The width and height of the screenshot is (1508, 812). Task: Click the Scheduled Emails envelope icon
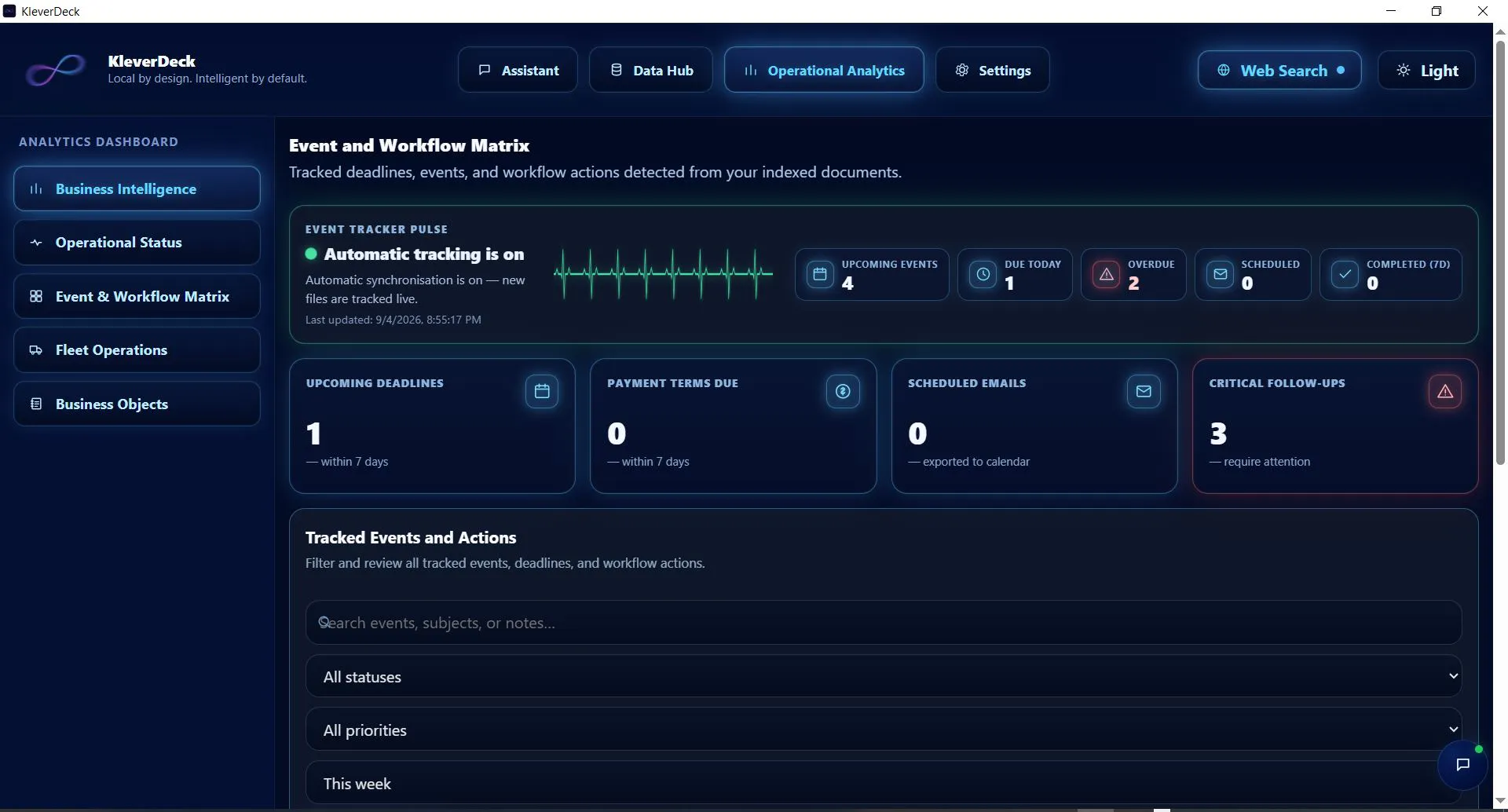click(1144, 391)
